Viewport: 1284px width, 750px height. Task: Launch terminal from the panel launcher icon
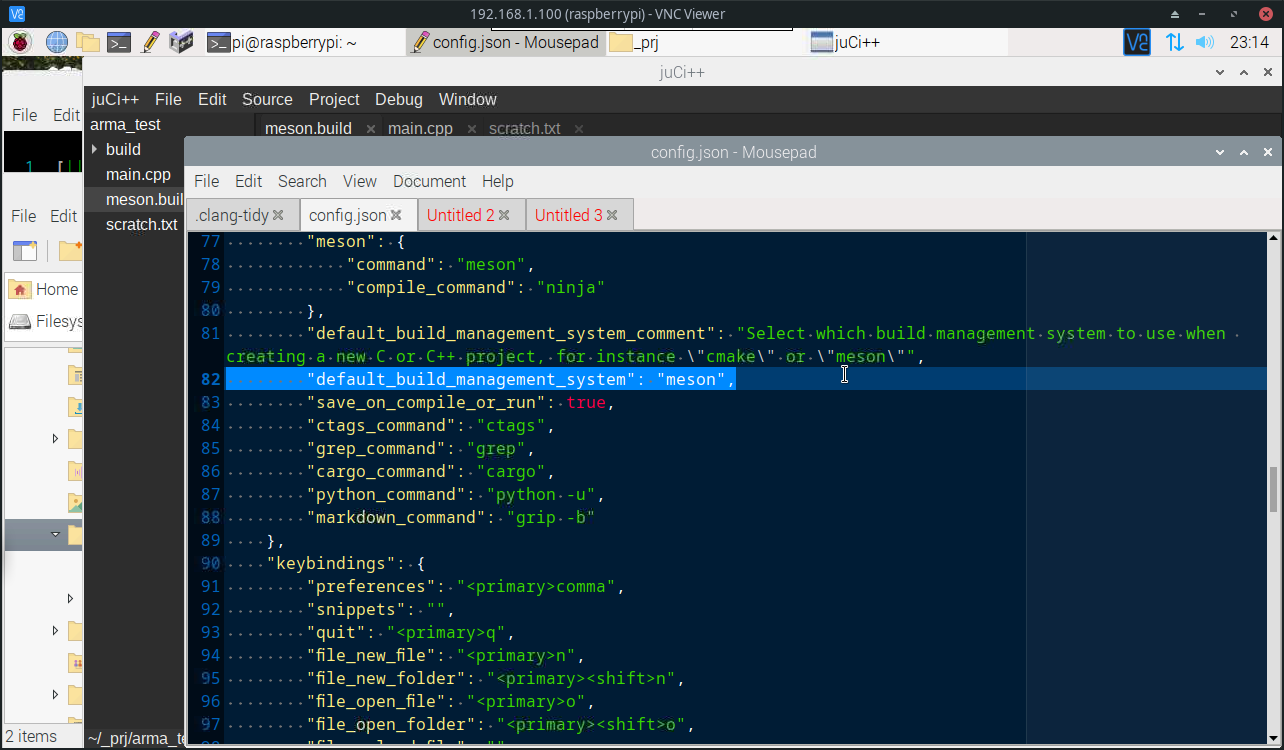click(x=119, y=42)
